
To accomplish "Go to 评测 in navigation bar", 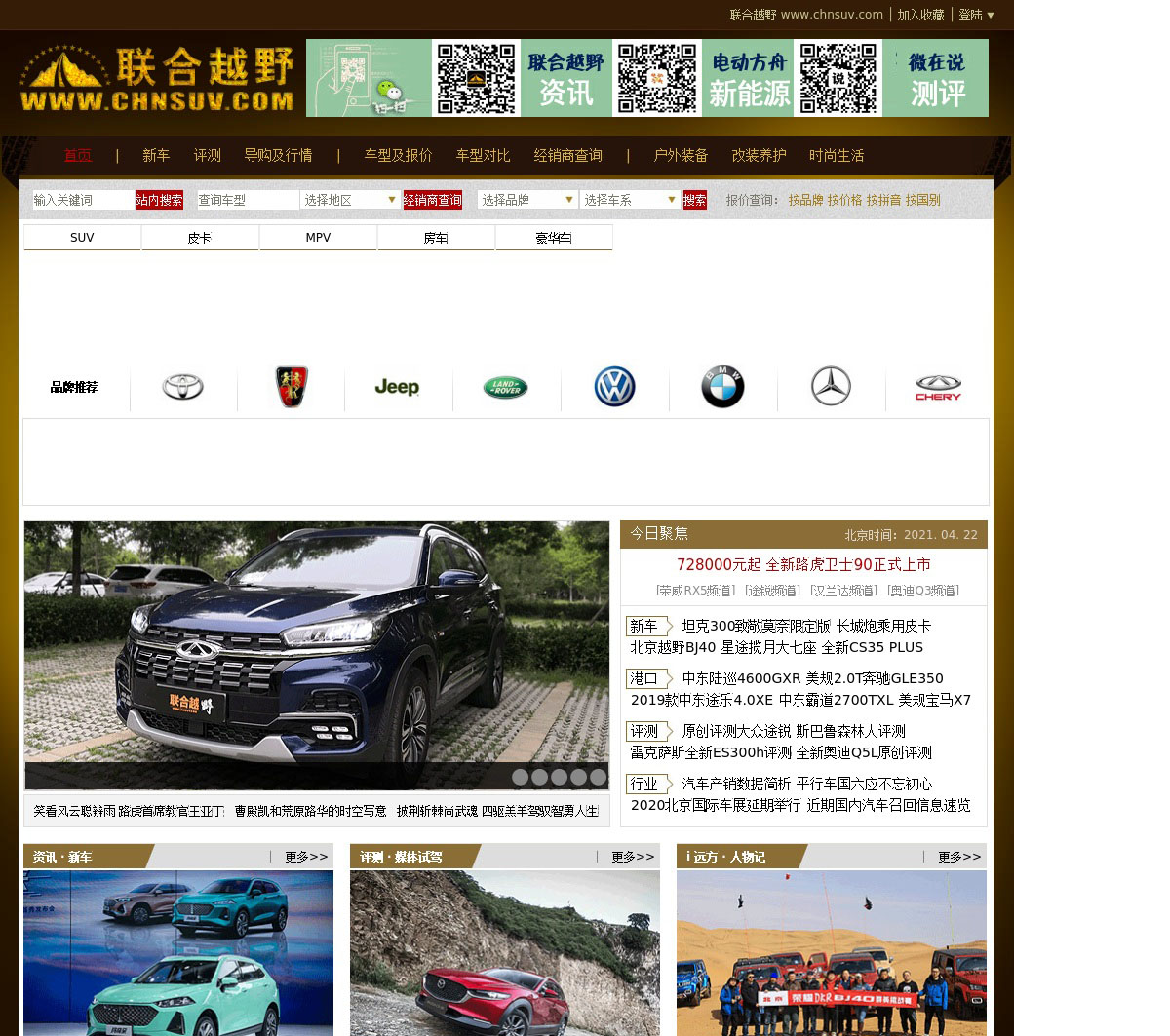I will [207, 155].
